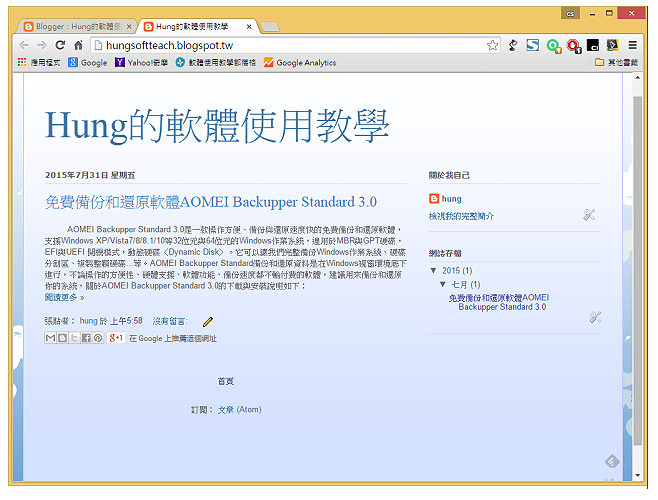Click the vertical scrollbar thumb
Screen dimensions: 658x500
[x=637, y=271]
